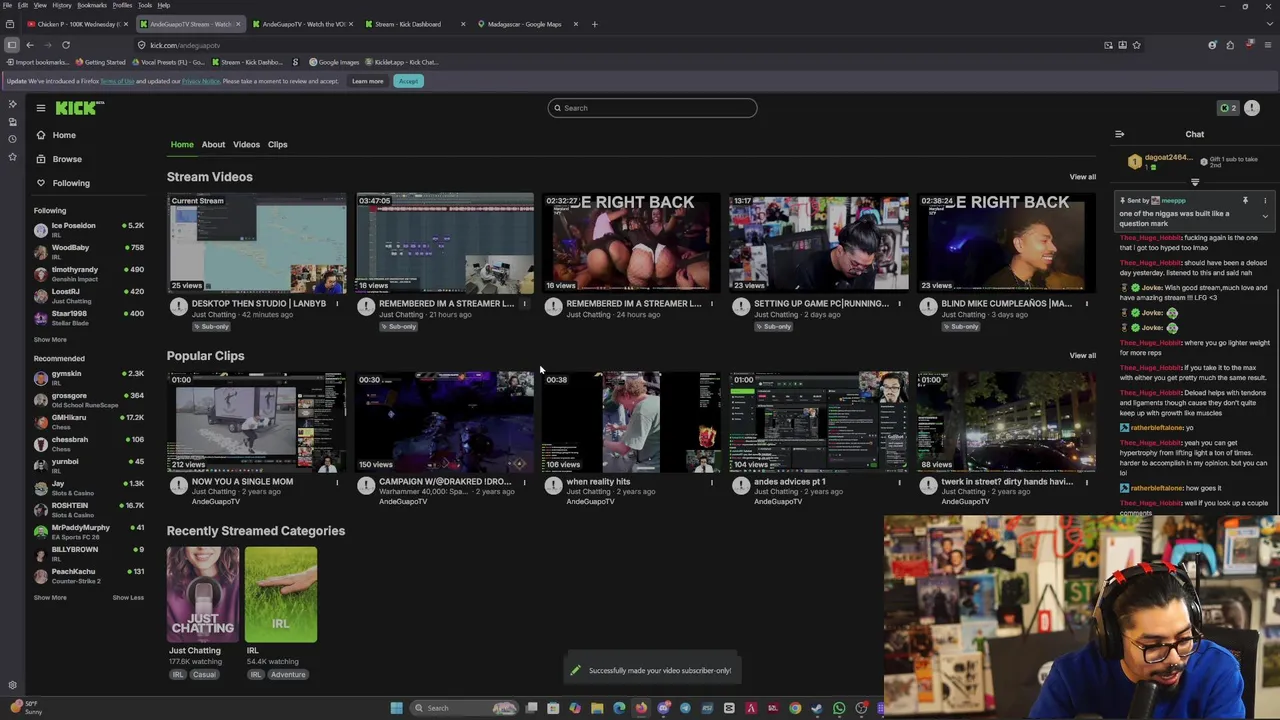Open pinned message more options
The image size is (1280, 720).
pyautogui.click(x=1265, y=201)
